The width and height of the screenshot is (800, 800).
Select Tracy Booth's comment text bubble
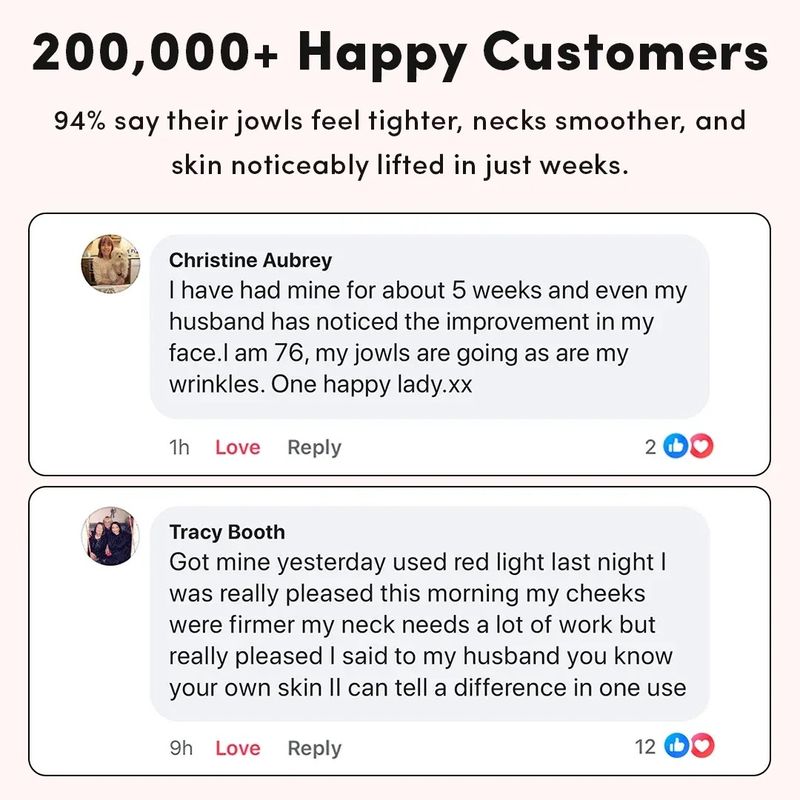click(430, 614)
